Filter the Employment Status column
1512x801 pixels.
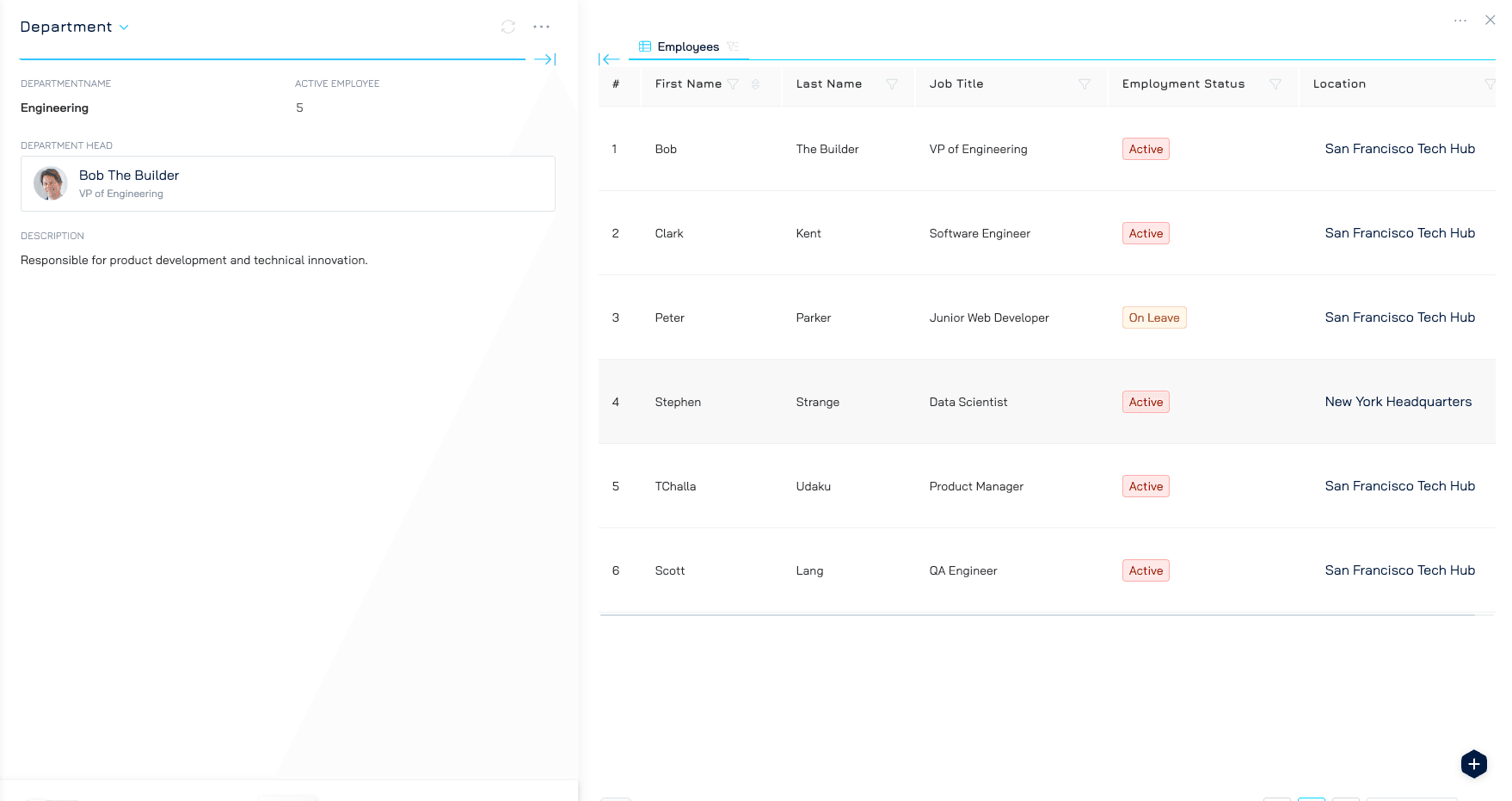tap(1275, 84)
